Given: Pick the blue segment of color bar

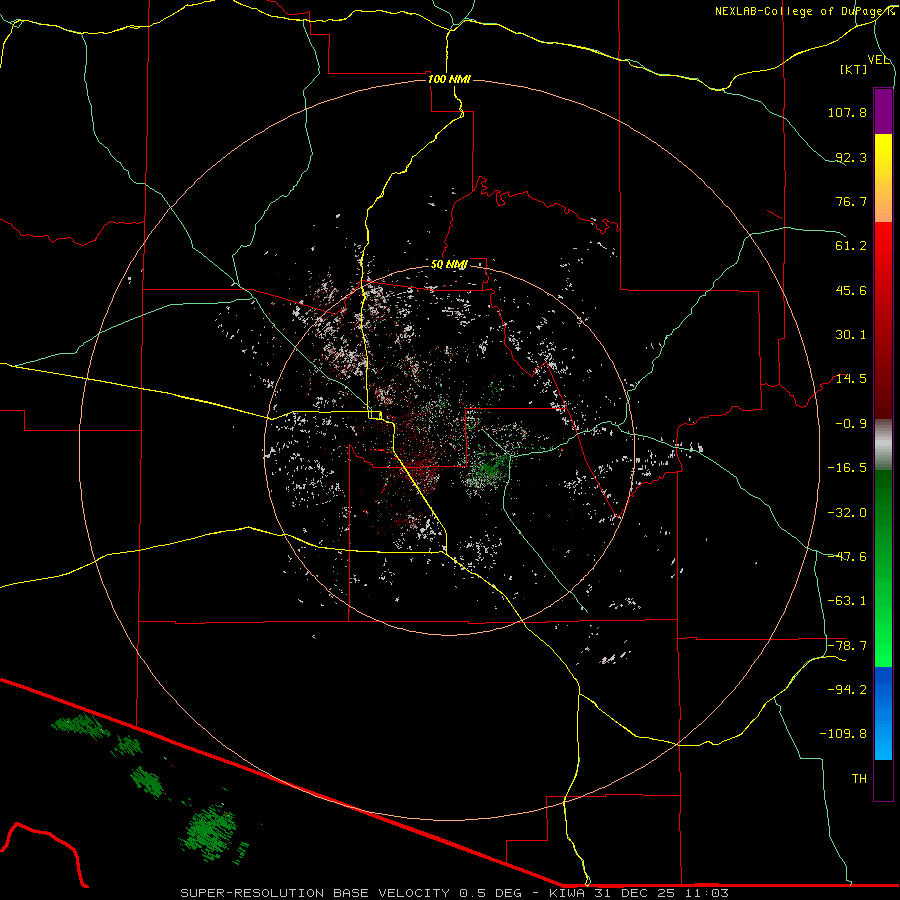Looking at the screenshot, I should (x=883, y=713).
